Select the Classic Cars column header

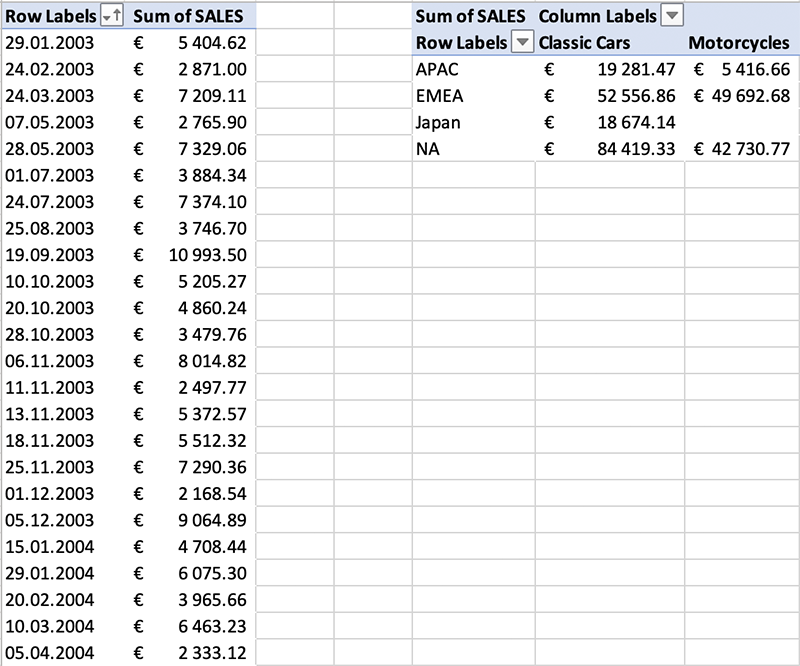tap(585, 43)
